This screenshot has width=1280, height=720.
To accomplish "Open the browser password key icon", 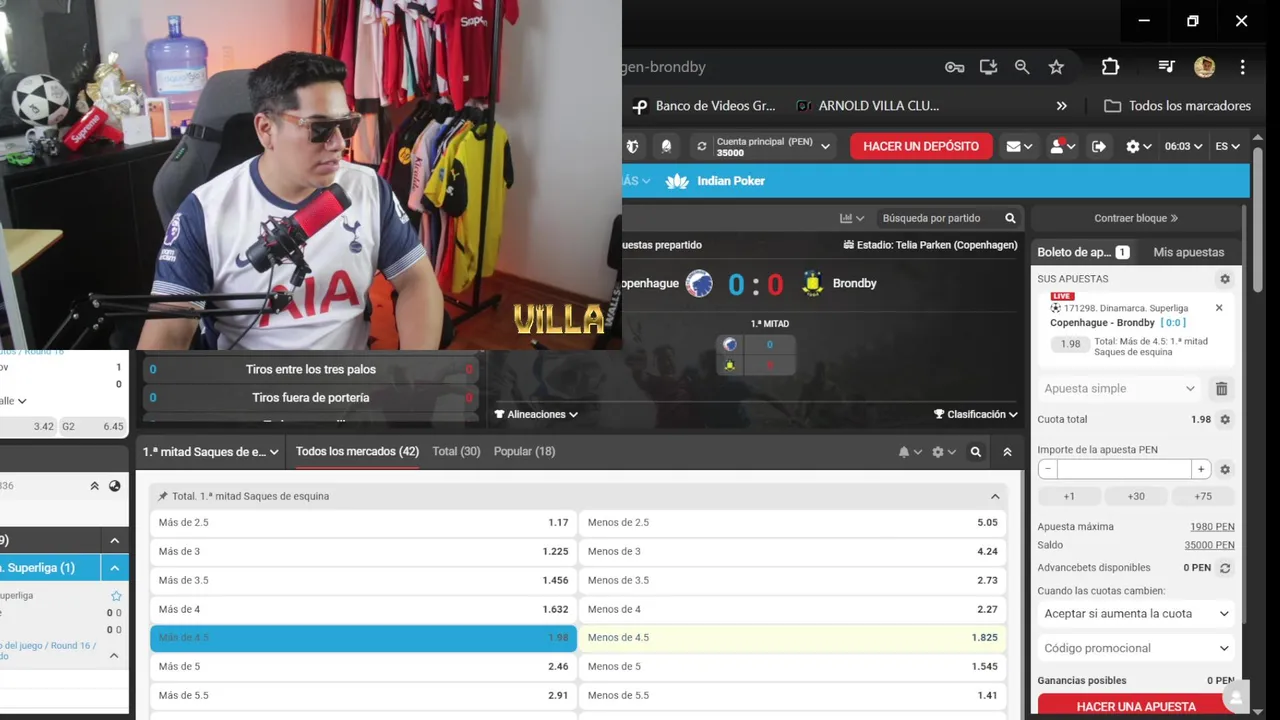I will [954, 67].
